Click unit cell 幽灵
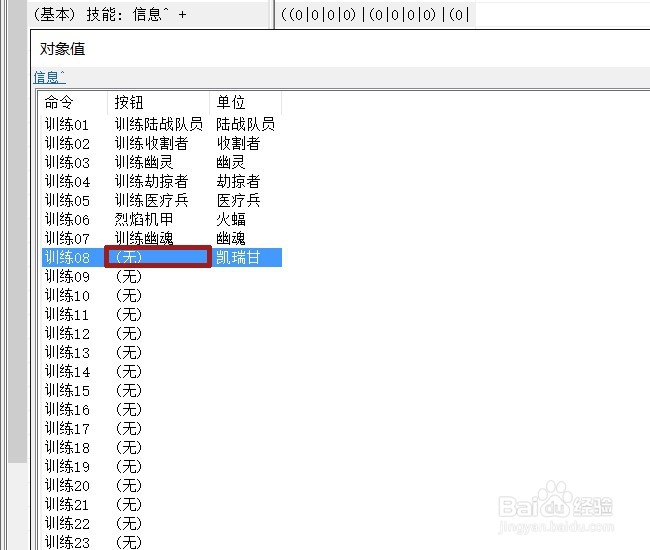Viewport: 650px width, 550px height. pos(231,162)
